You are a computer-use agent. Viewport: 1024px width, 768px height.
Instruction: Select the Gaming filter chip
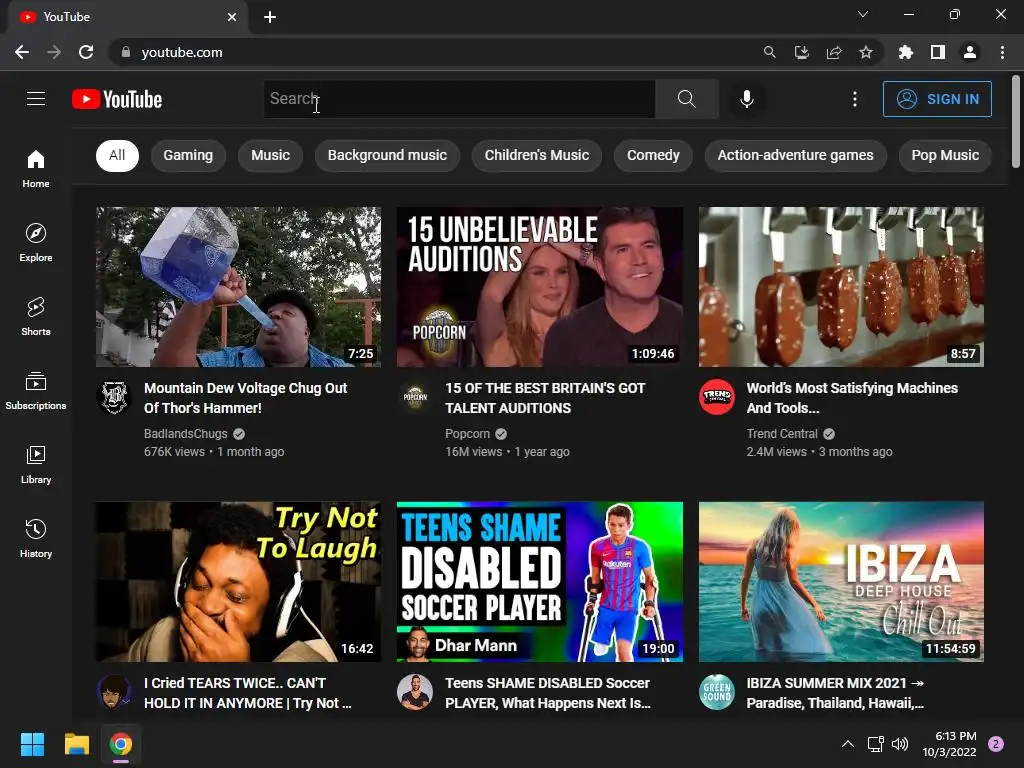[188, 155]
